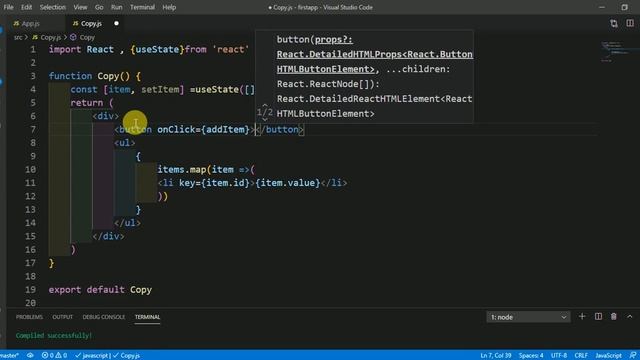
Task: Click 'item.value' inside the li element
Action: click(x=288, y=183)
